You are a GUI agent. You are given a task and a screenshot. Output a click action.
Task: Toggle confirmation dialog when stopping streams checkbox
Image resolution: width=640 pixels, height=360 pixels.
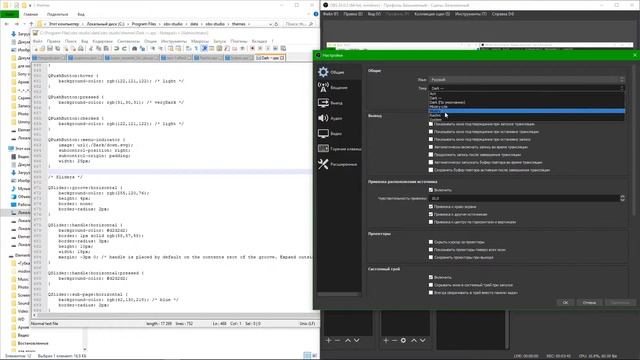431,132
